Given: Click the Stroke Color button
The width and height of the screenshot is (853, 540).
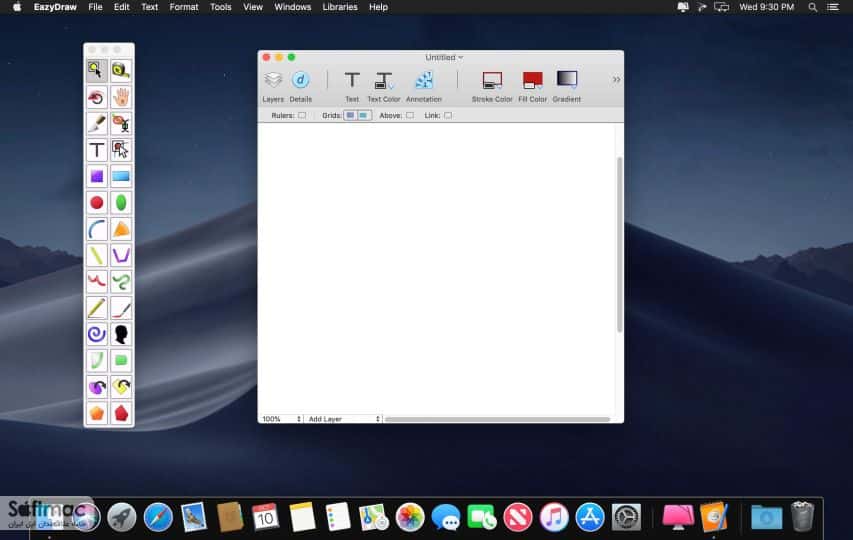Looking at the screenshot, I should [492, 86].
